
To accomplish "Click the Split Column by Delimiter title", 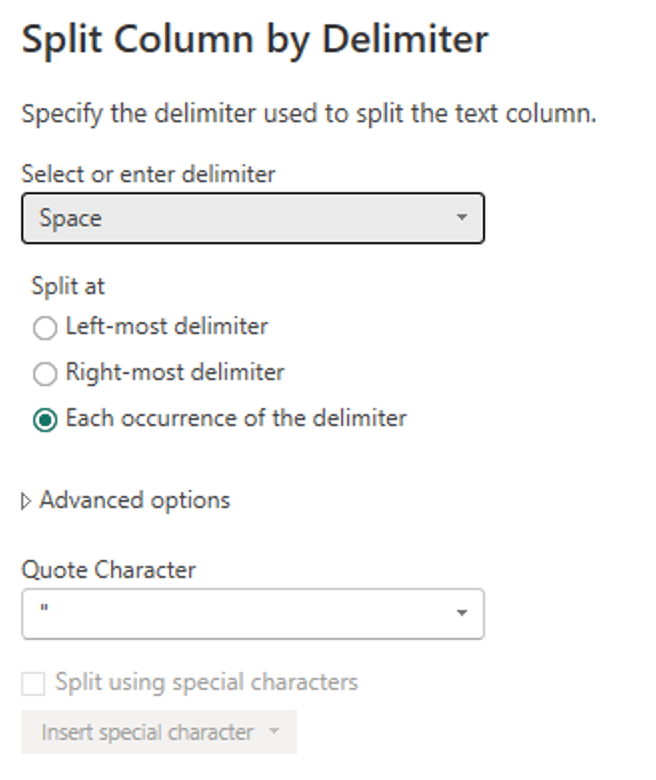I will pyautogui.click(x=255, y=39).
